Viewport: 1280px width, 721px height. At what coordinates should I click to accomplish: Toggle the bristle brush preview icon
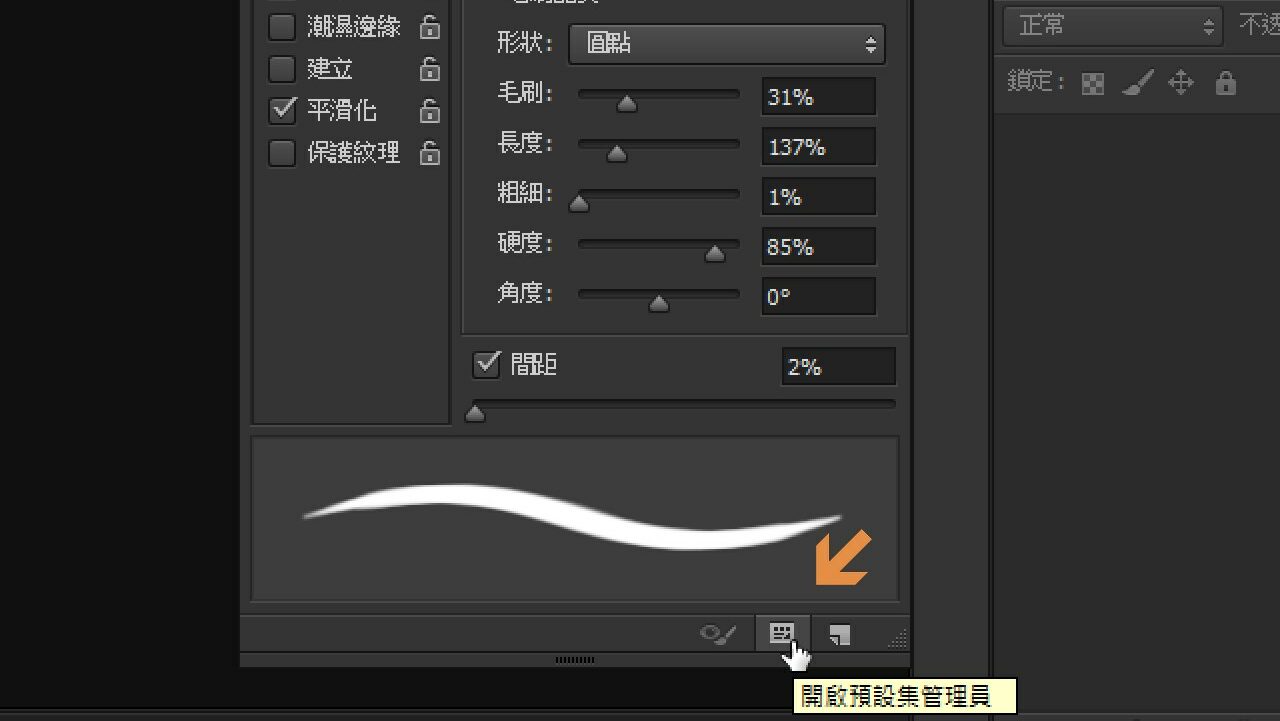point(718,634)
